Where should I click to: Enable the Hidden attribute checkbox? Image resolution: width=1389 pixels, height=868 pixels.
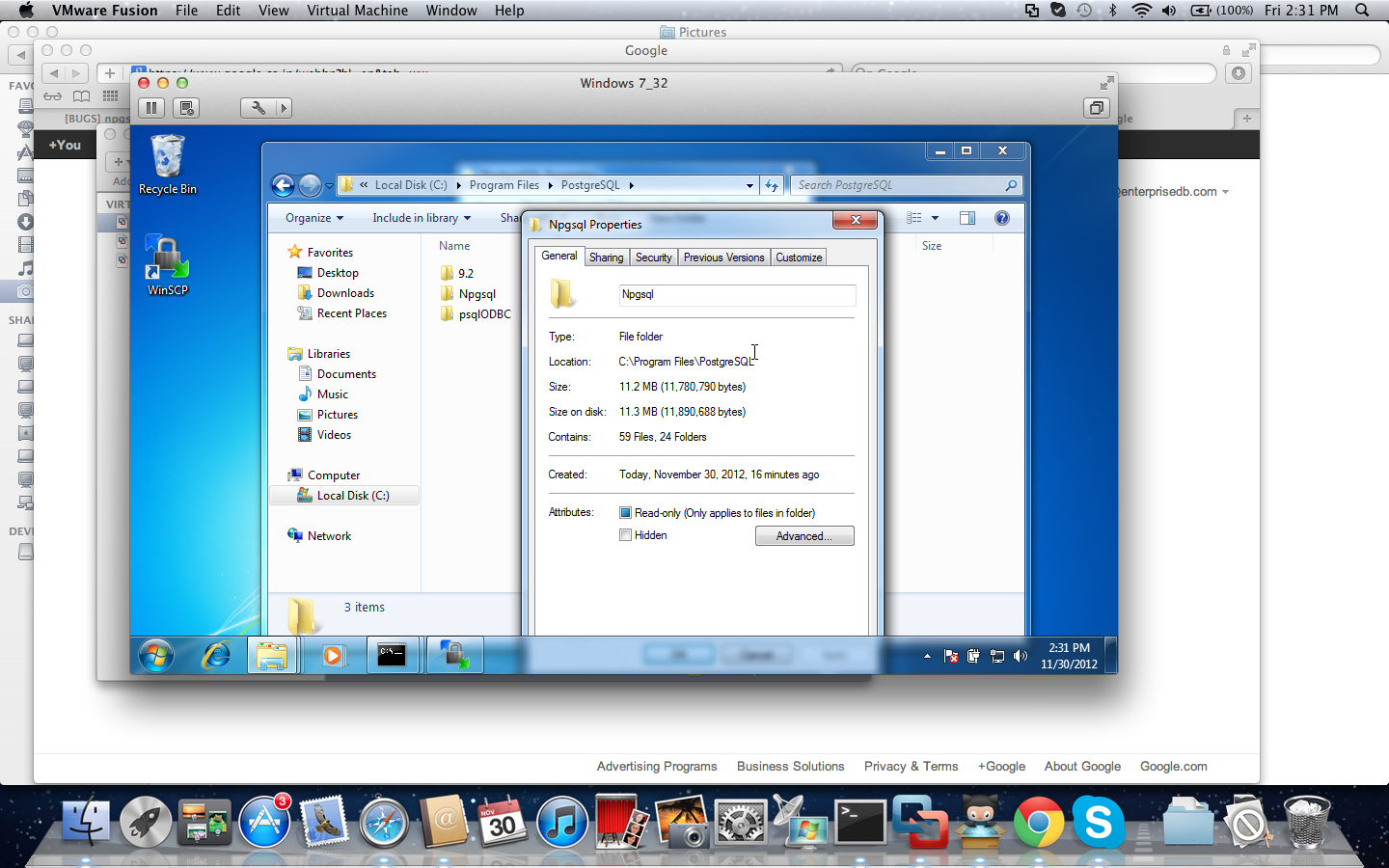tap(625, 535)
